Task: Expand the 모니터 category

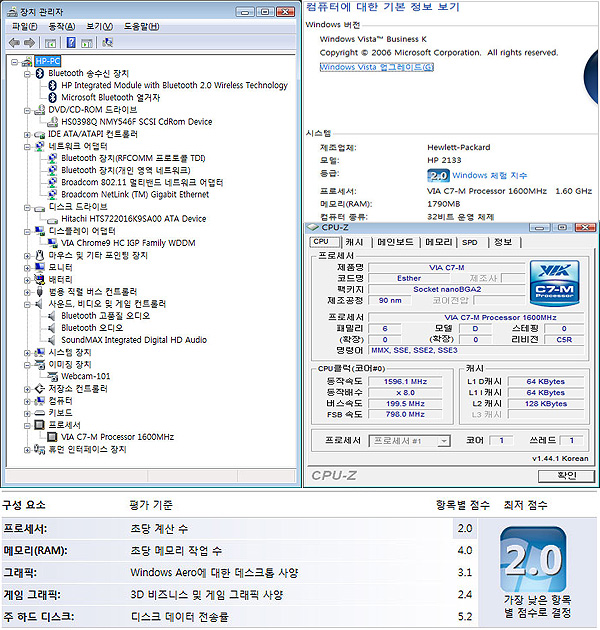Action: point(27,268)
